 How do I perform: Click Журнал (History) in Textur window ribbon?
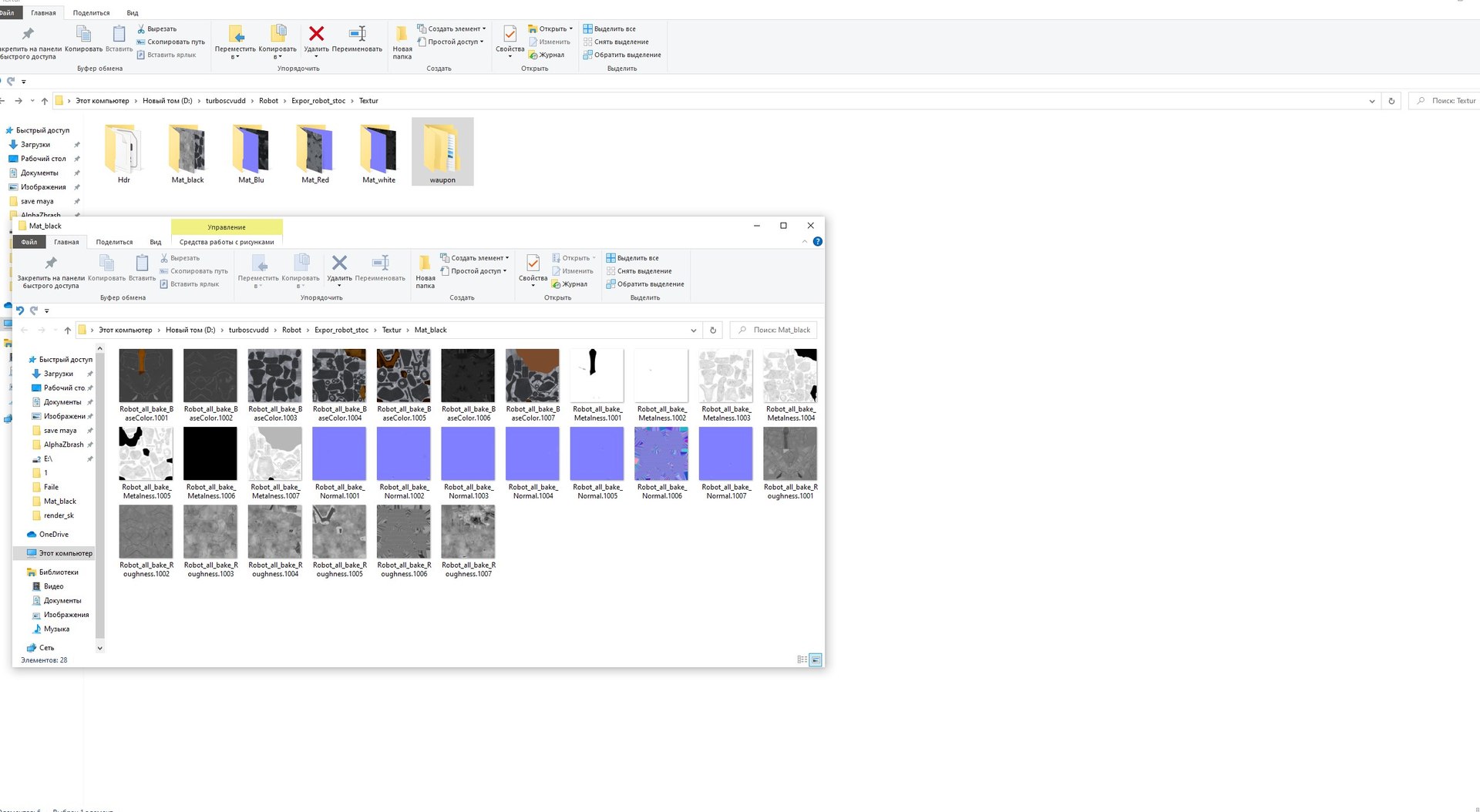[x=546, y=55]
